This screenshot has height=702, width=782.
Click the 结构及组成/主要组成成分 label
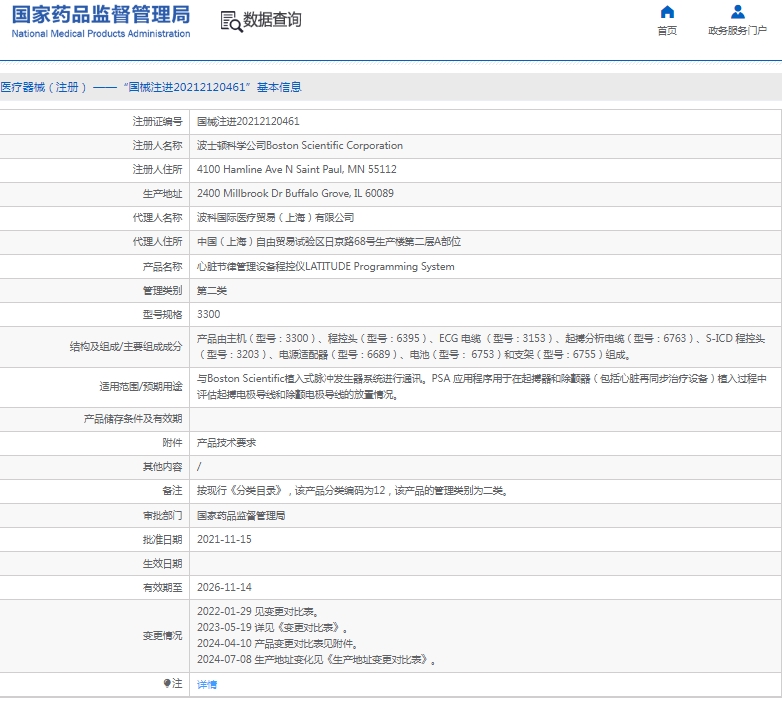click(126, 347)
